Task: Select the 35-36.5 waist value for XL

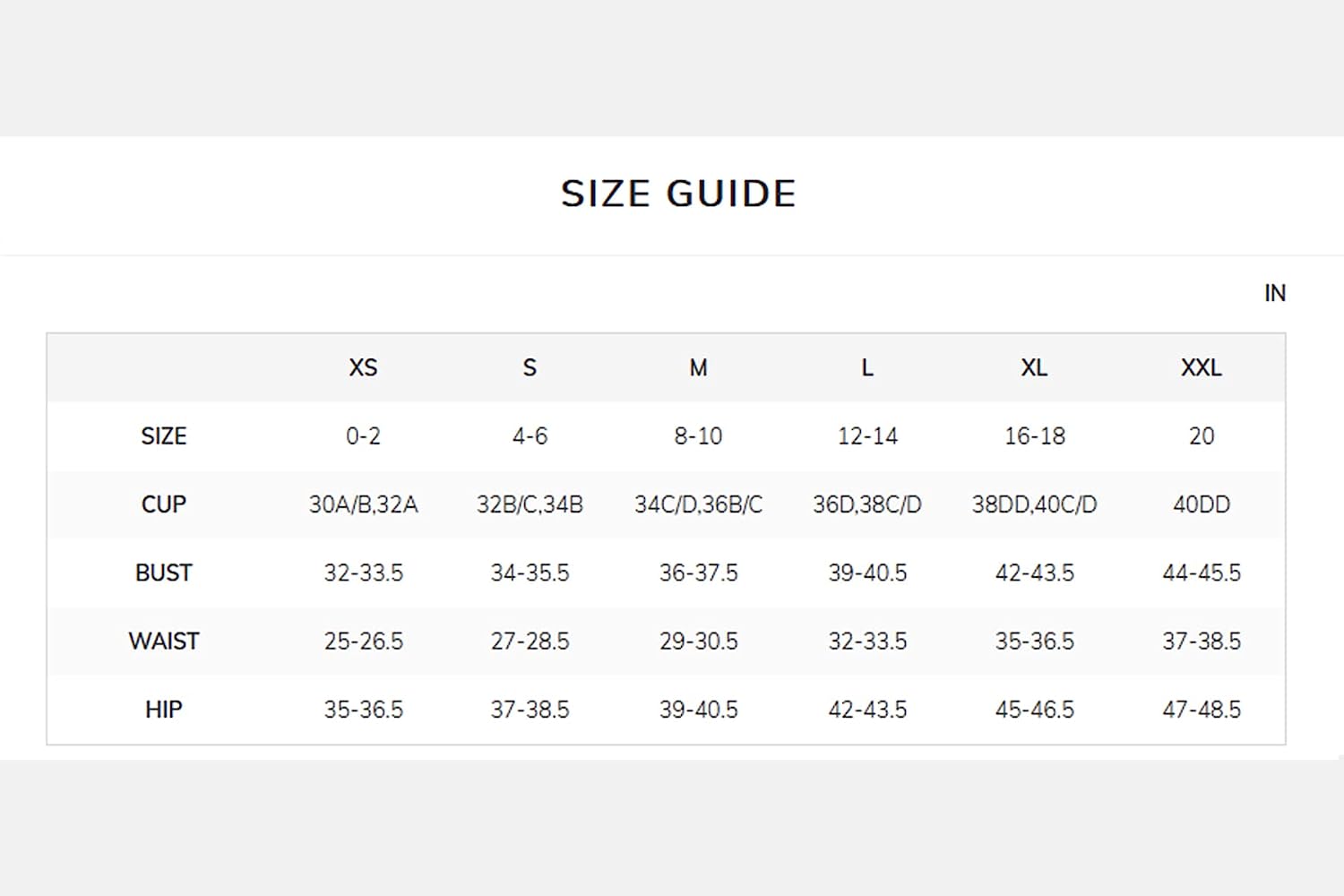Action: [1034, 641]
